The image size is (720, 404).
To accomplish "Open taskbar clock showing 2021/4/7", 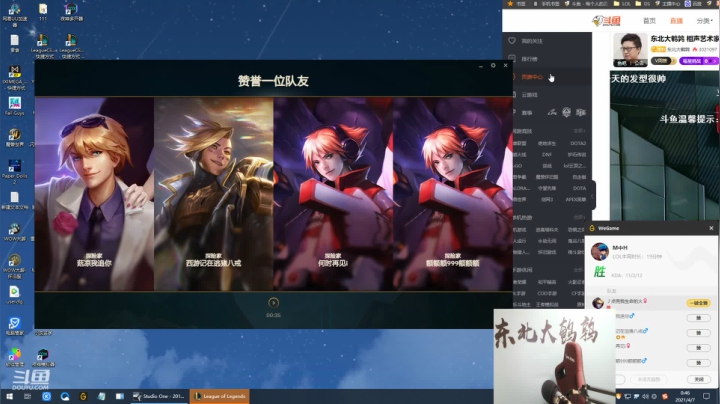I will coord(685,396).
